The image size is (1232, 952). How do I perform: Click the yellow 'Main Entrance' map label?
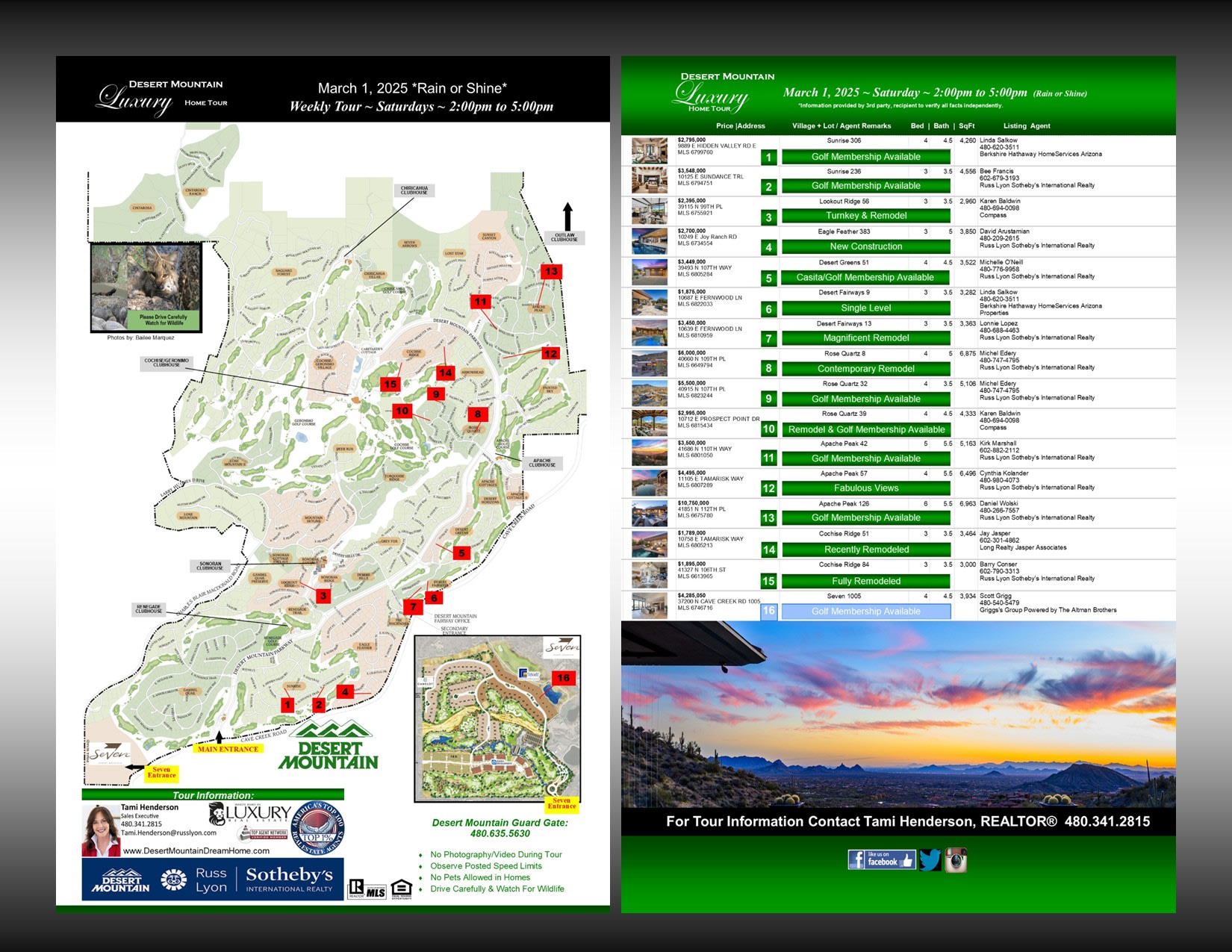(x=228, y=749)
